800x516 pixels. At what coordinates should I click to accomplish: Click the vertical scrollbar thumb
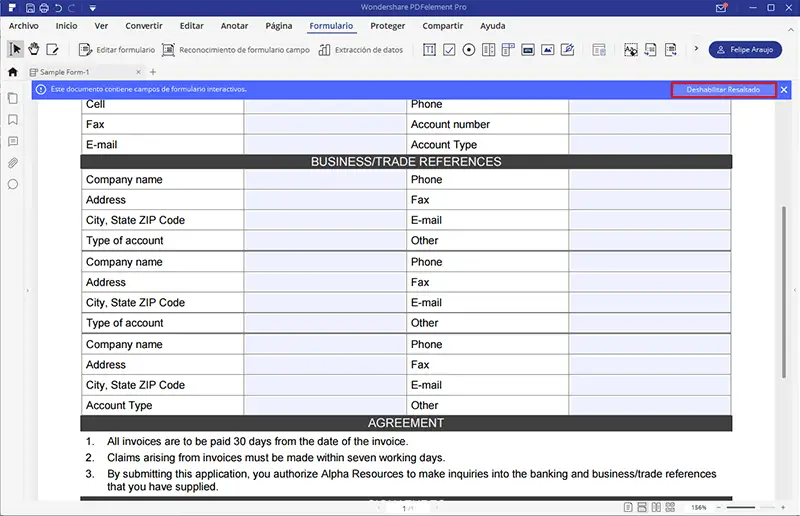tap(784, 292)
